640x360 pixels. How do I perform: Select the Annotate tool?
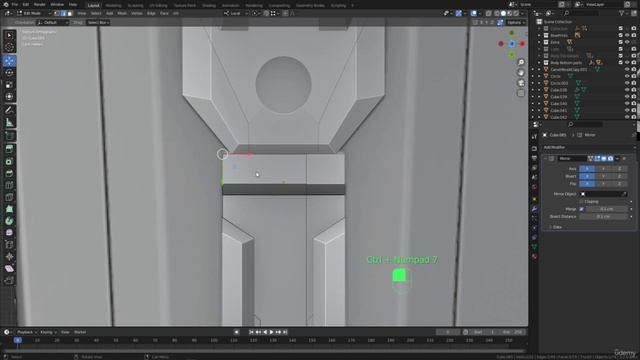[9, 110]
